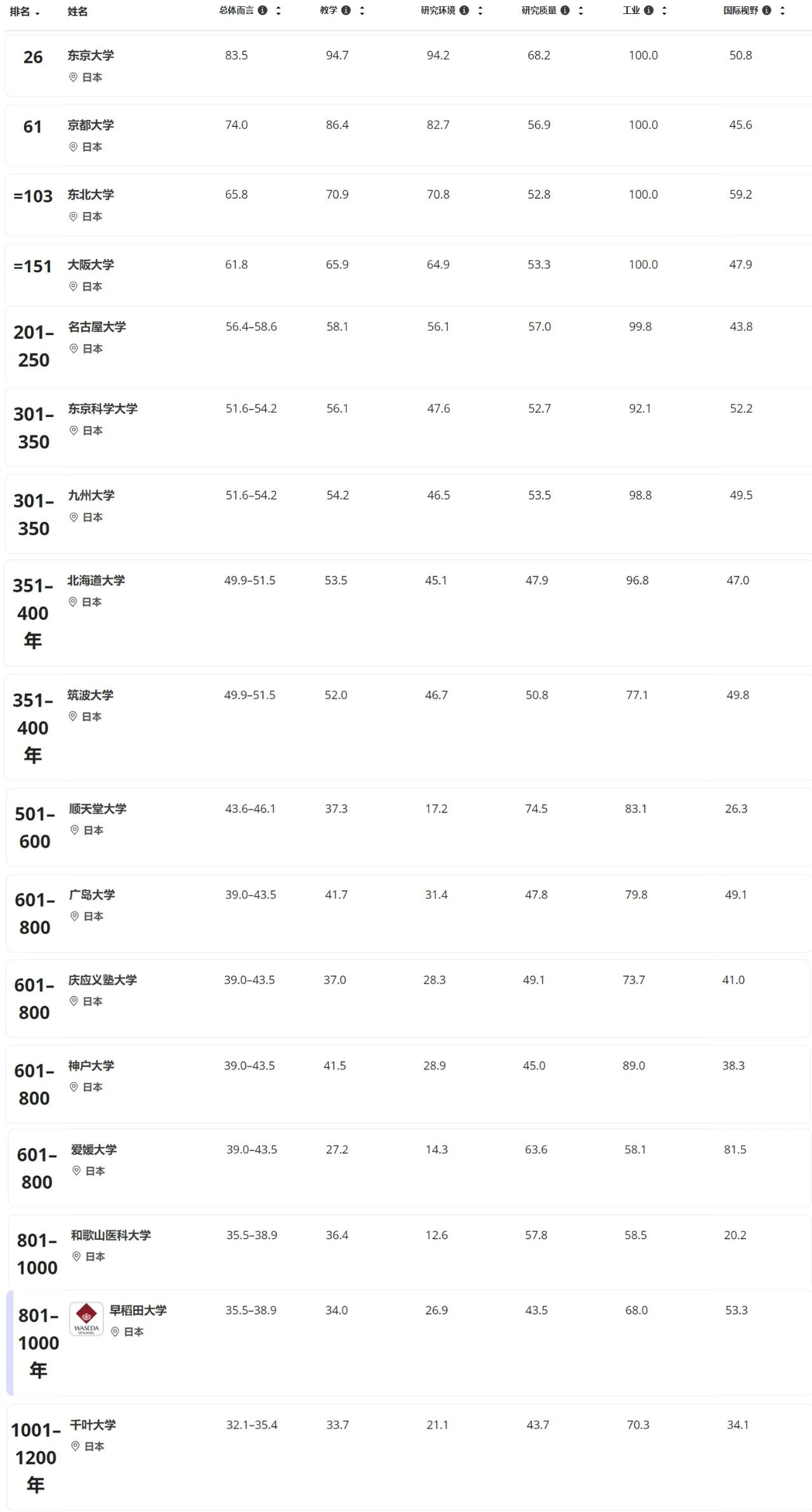Toggle the 研究环境 column sort arrows
Screen dimensions: 812x1512
click(x=480, y=11)
